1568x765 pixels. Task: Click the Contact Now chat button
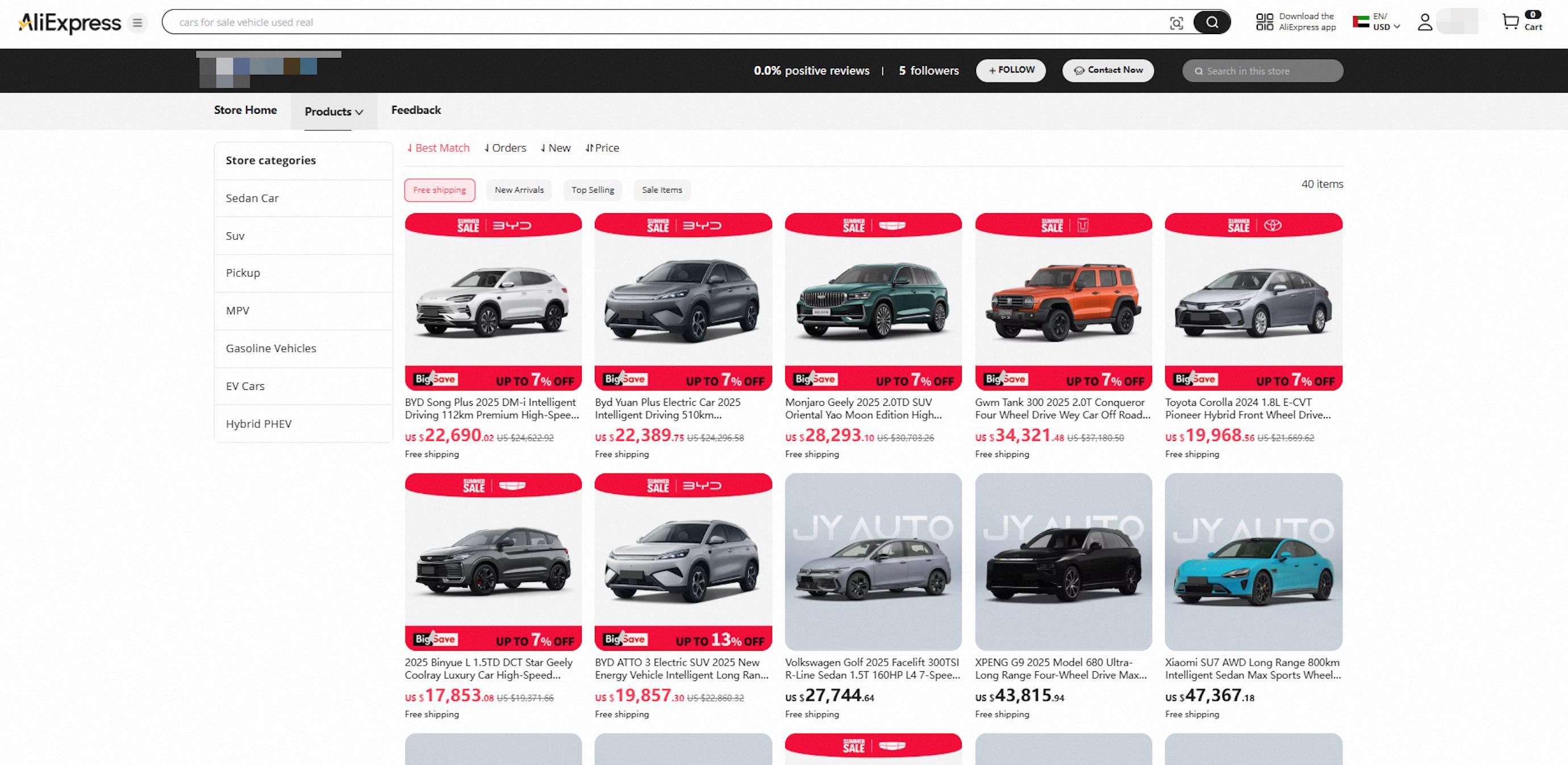[x=1108, y=70]
